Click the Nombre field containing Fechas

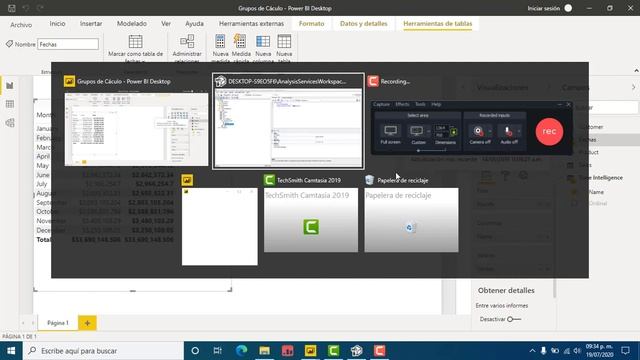coord(68,44)
